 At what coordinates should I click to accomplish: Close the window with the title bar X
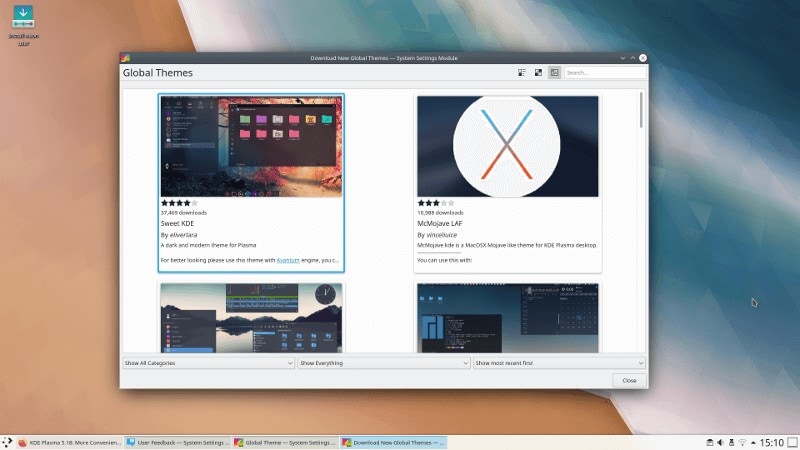click(x=643, y=58)
